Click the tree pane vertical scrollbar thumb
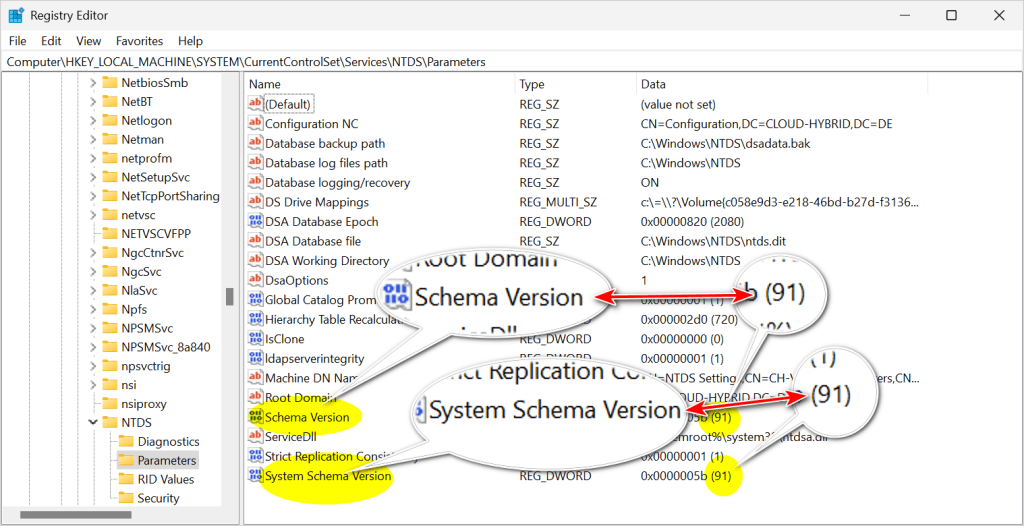 229,297
